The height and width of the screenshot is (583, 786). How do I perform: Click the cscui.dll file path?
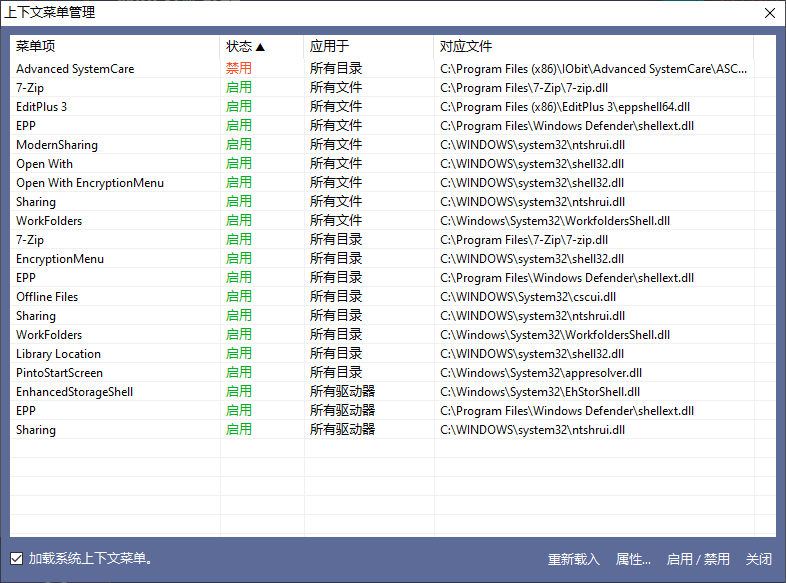(528, 297)
